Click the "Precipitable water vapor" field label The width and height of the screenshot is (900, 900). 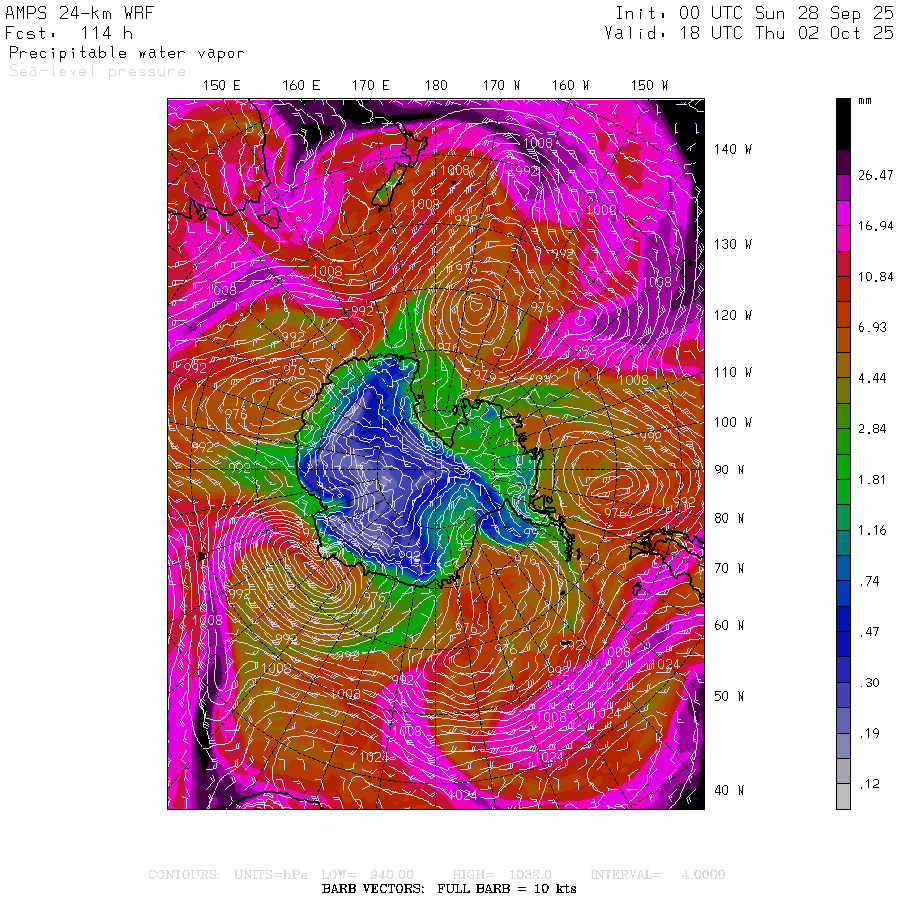pos(127,53)
